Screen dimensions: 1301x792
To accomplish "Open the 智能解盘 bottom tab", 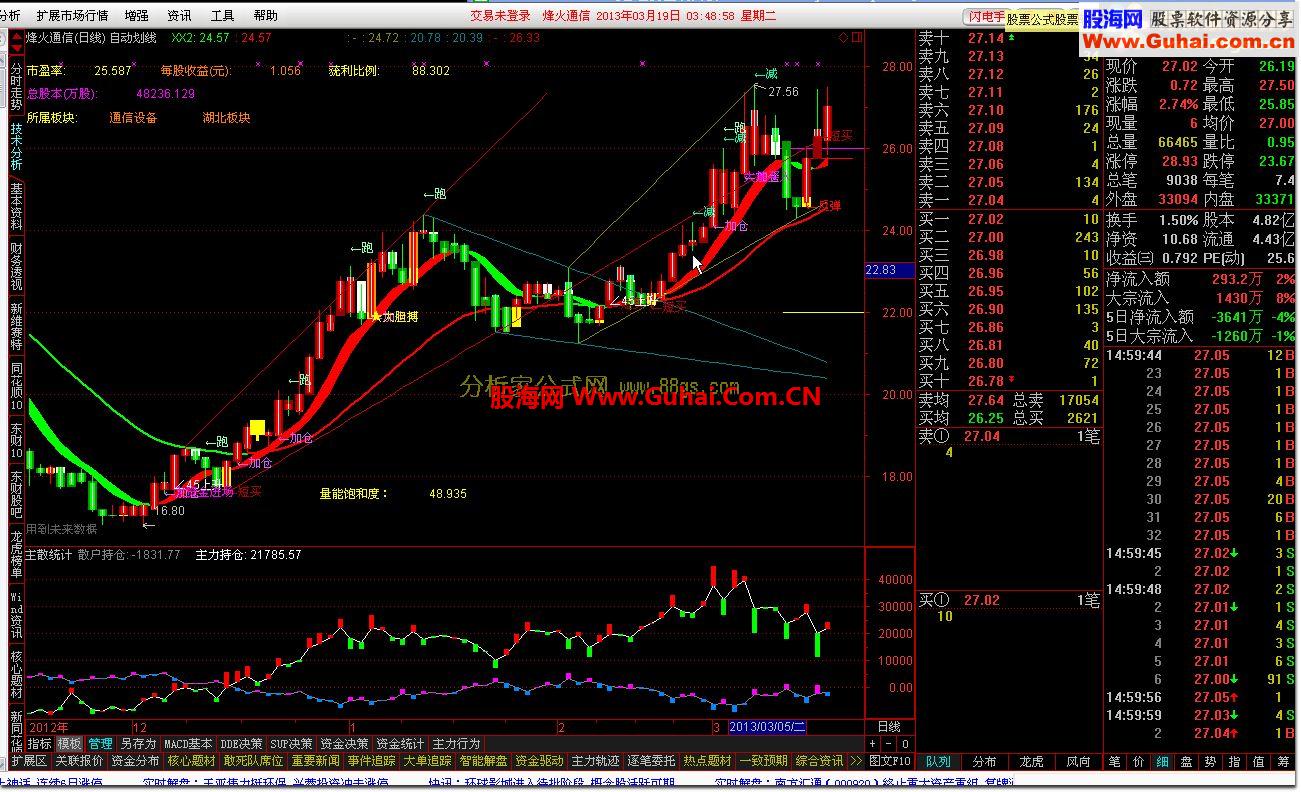I will coord(484,761).
